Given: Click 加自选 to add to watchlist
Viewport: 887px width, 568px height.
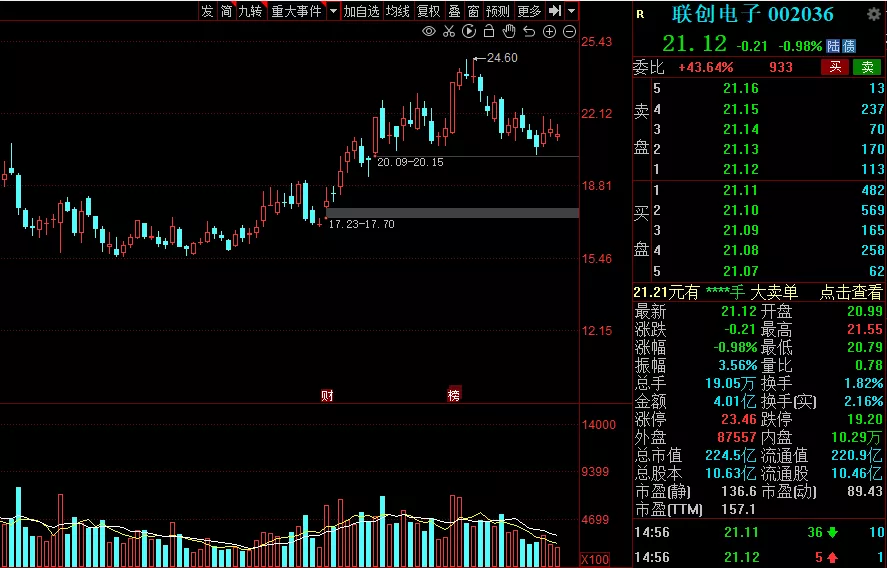Looking at the screenshot, I should (361, 11).
